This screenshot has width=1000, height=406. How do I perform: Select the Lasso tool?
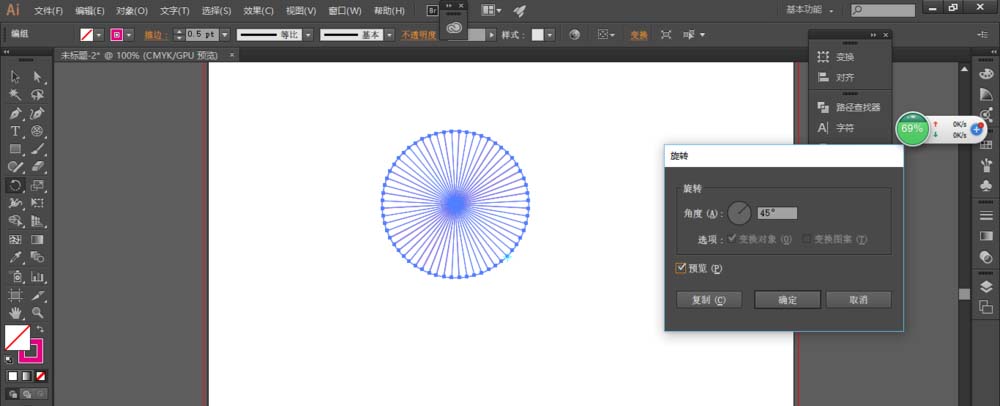pyautogui.click(x=38, y=95)
